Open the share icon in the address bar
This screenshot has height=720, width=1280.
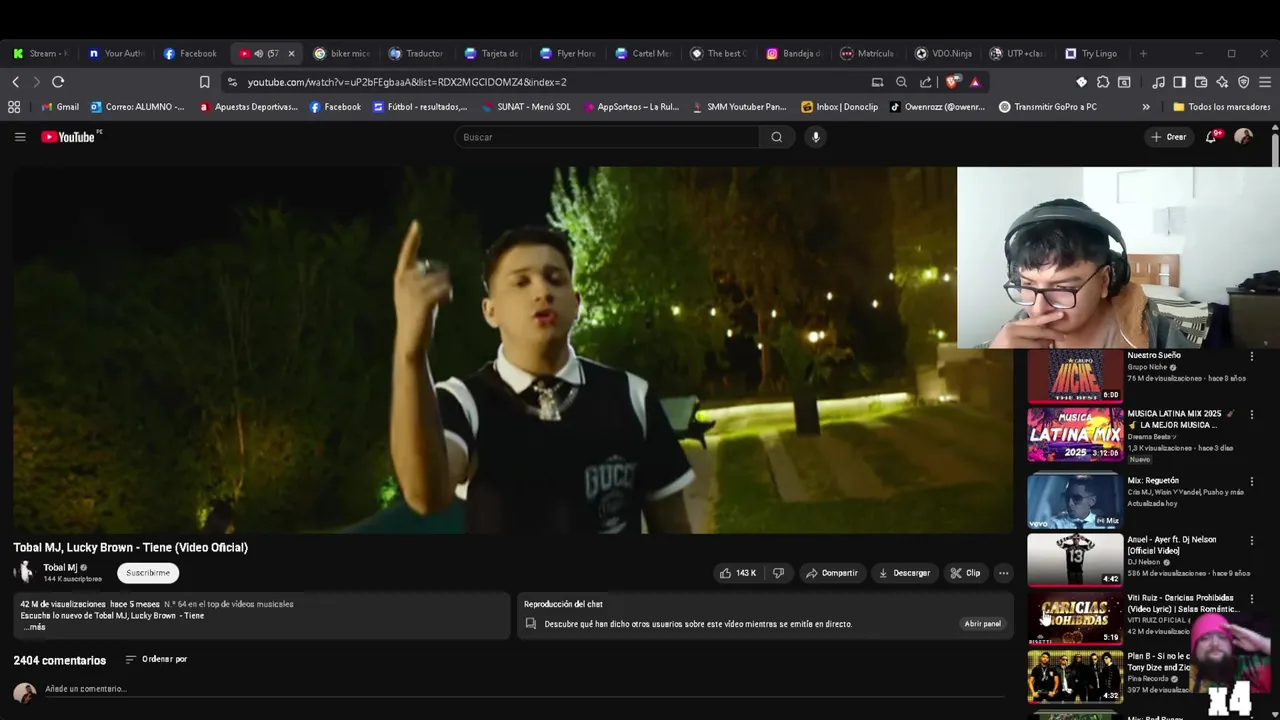click(x=926, y=82)
